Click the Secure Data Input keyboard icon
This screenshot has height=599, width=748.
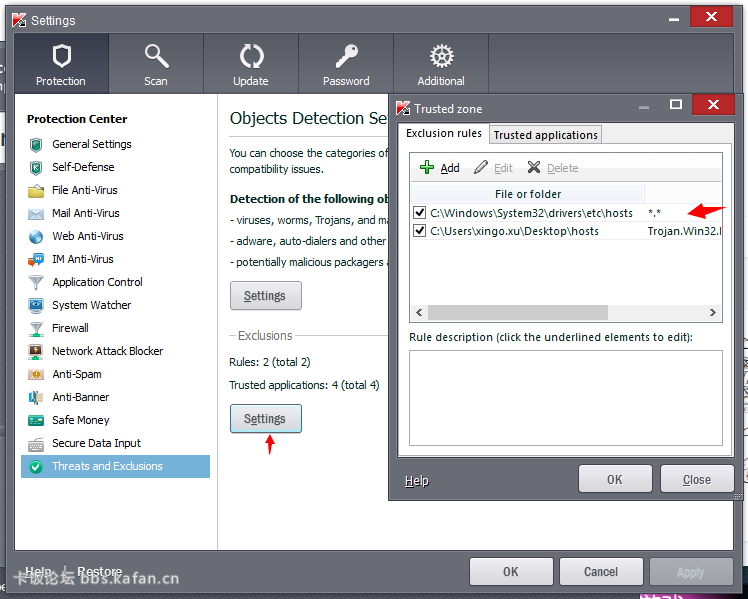click(x=36, y=444)
